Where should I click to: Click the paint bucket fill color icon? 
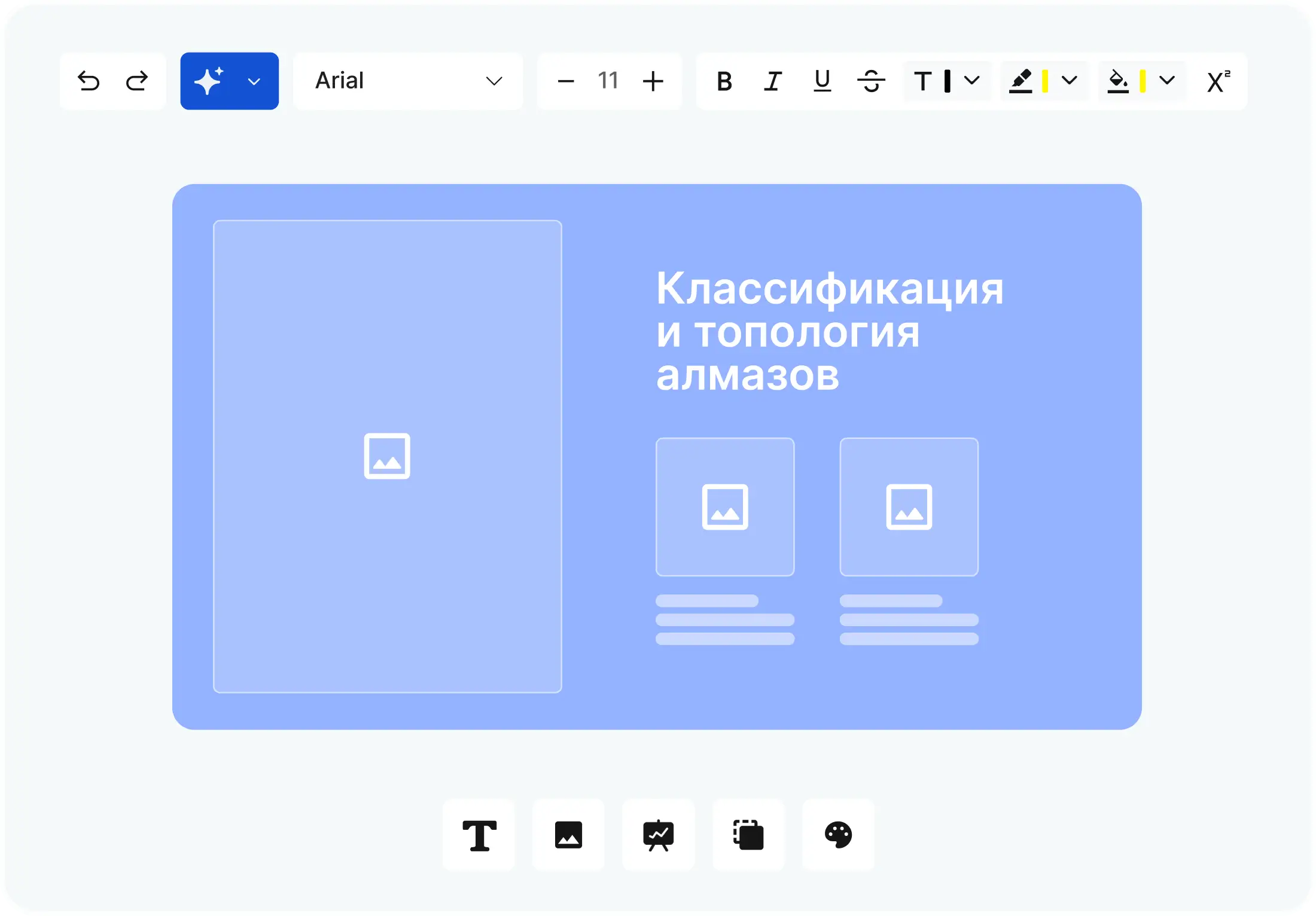click(x=1117, y=81)
